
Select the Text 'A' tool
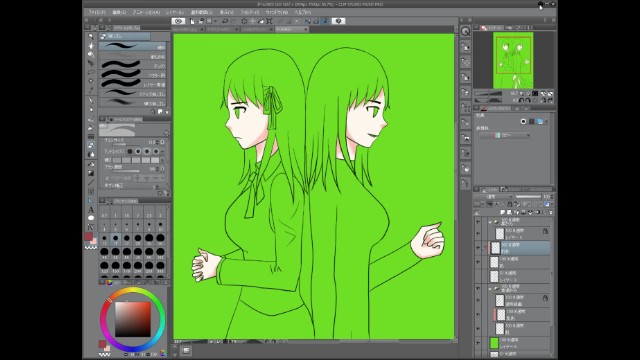[91, 209]
